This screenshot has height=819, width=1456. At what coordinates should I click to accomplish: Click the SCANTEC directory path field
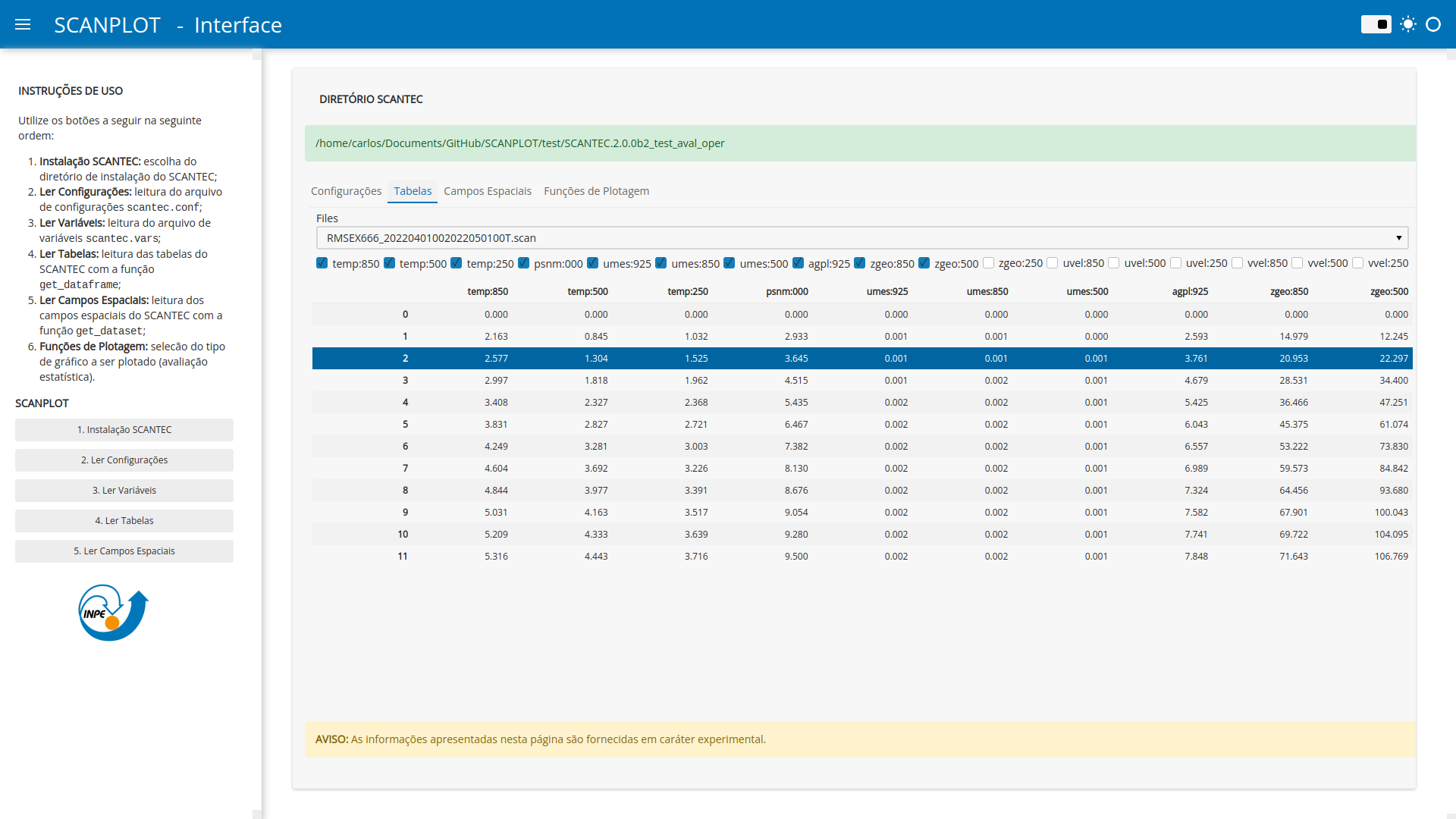pyautogui.click(x=860, y=143)
